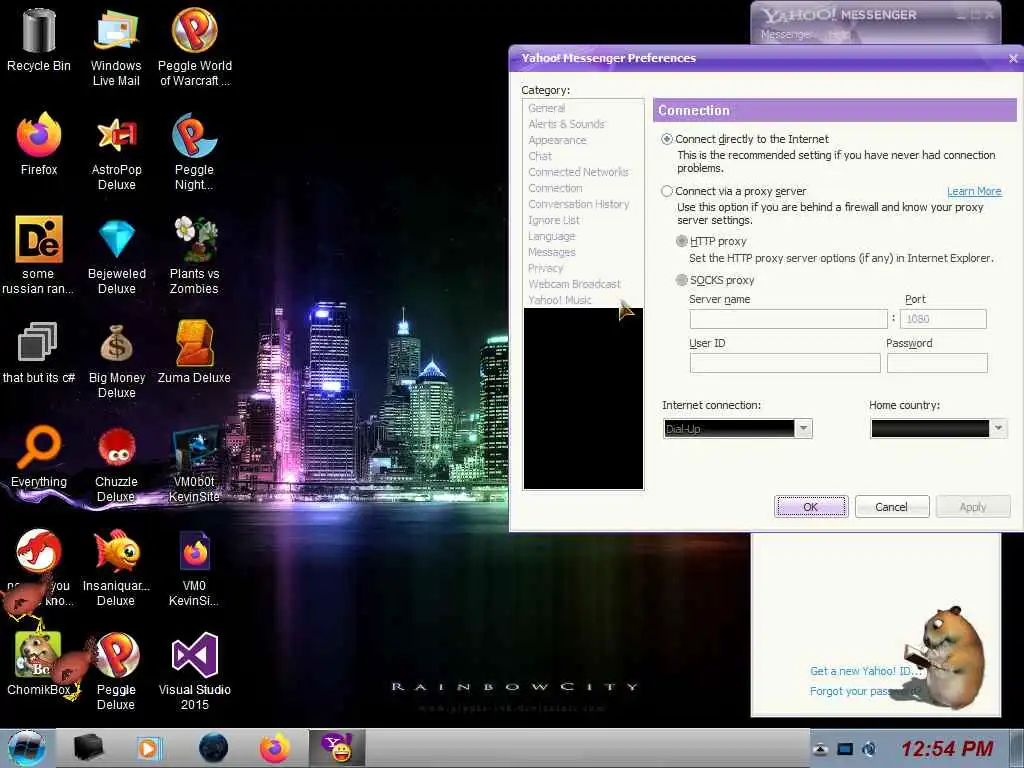Open VM0b0t KevinSite desktop icon

[194, 464]
